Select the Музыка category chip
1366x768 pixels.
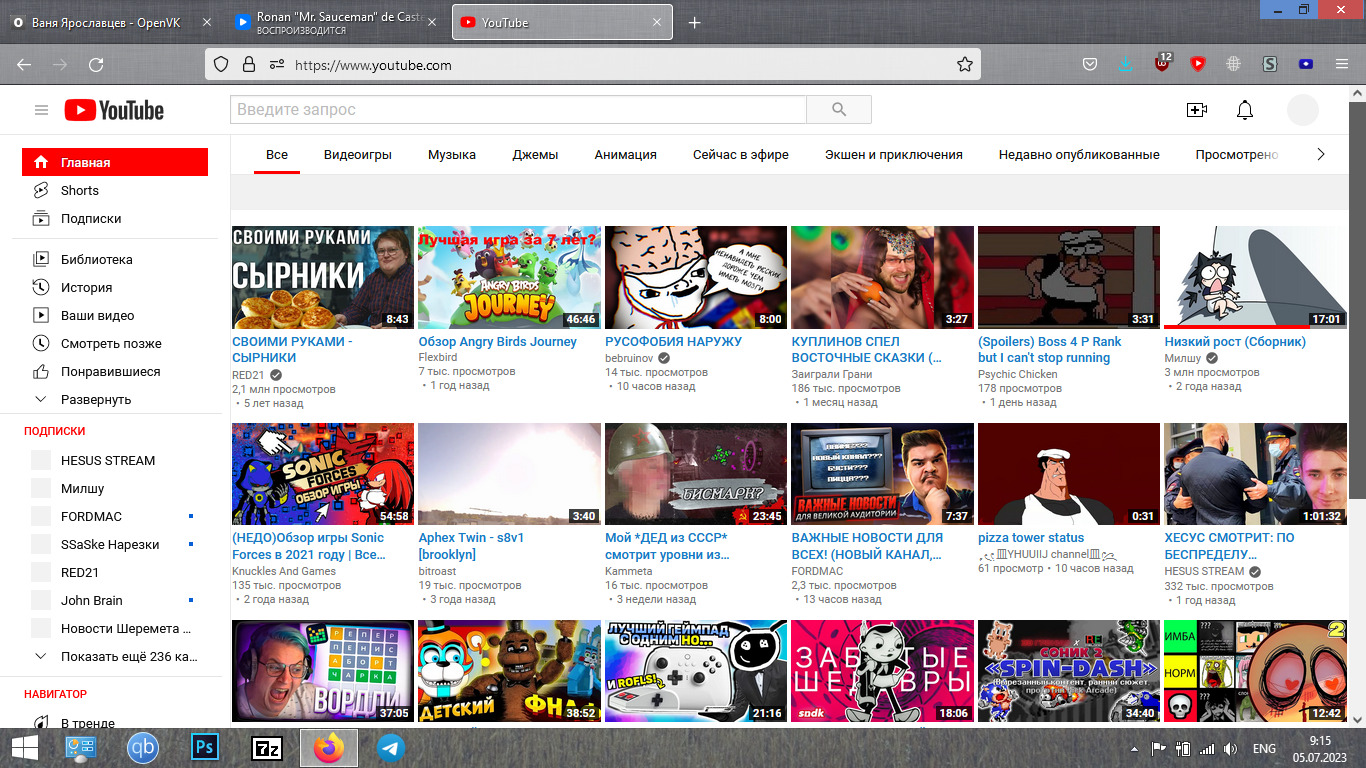[x=452, y=155]
